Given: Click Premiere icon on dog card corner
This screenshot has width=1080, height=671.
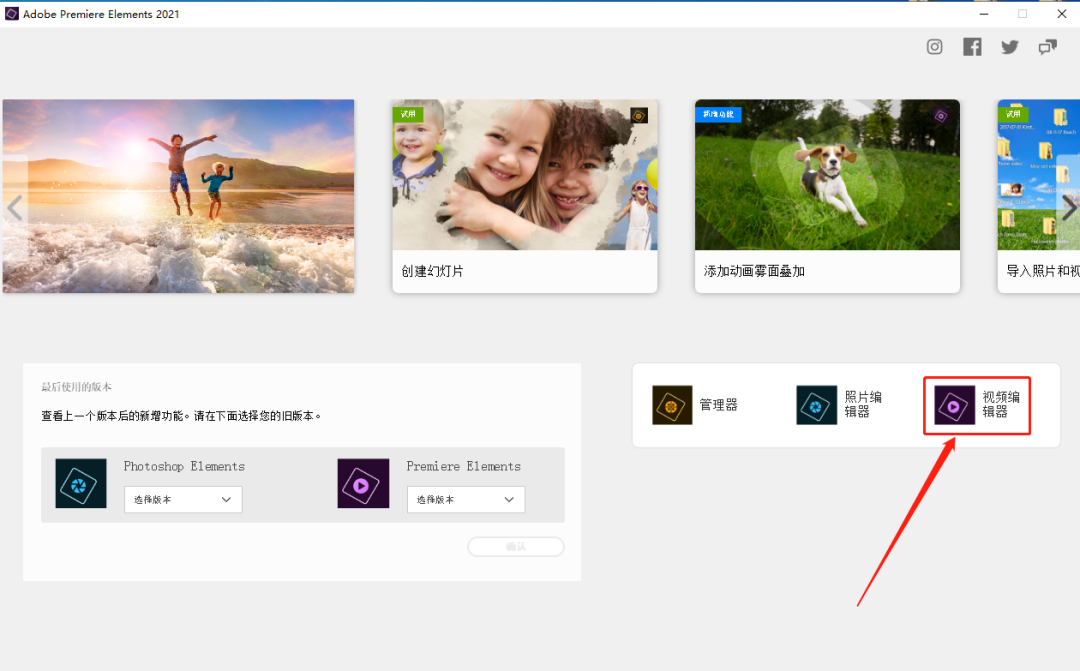Looking at the screenshot, I should pos(941,116).
